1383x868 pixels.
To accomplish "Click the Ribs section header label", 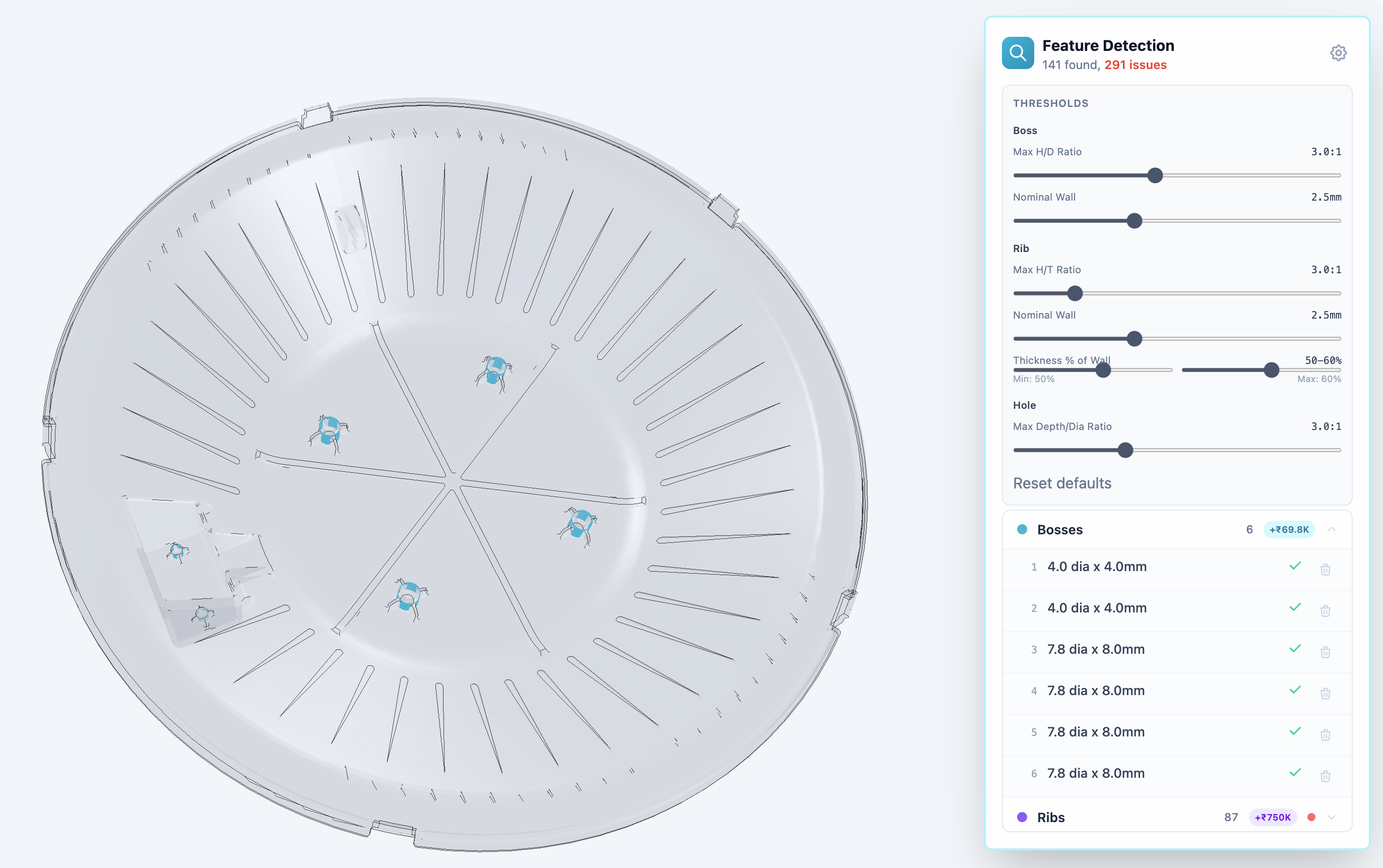I will [x=1050, y=818].
